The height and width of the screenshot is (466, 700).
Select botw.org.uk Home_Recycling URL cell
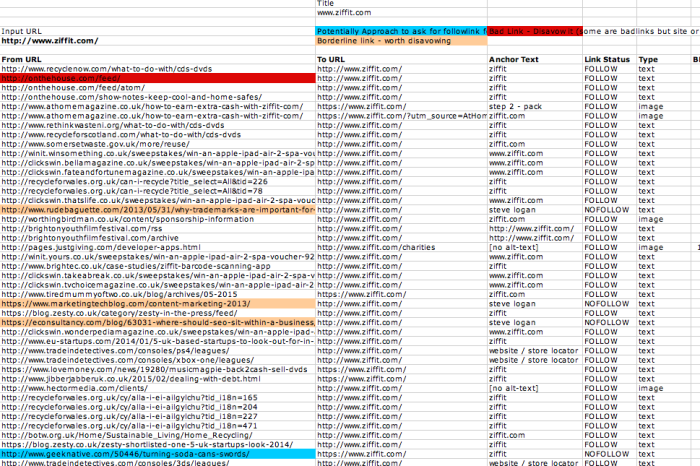coord(158,435)
